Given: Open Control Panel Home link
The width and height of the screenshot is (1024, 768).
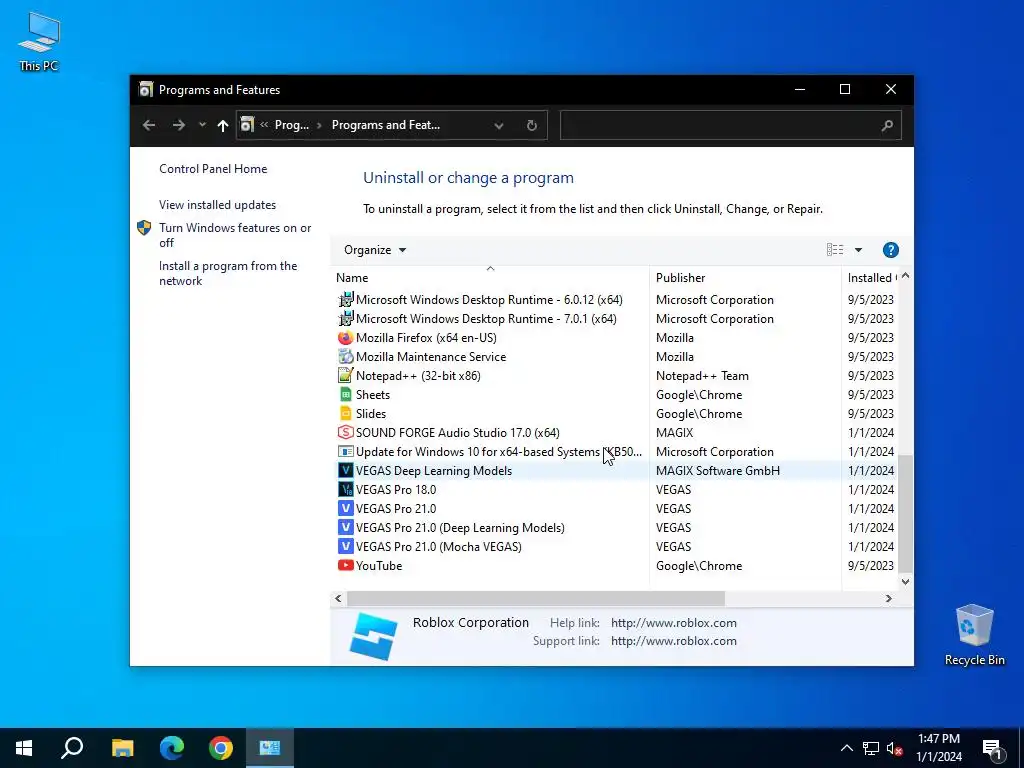Looking at the screenshot, I should 213,168.
